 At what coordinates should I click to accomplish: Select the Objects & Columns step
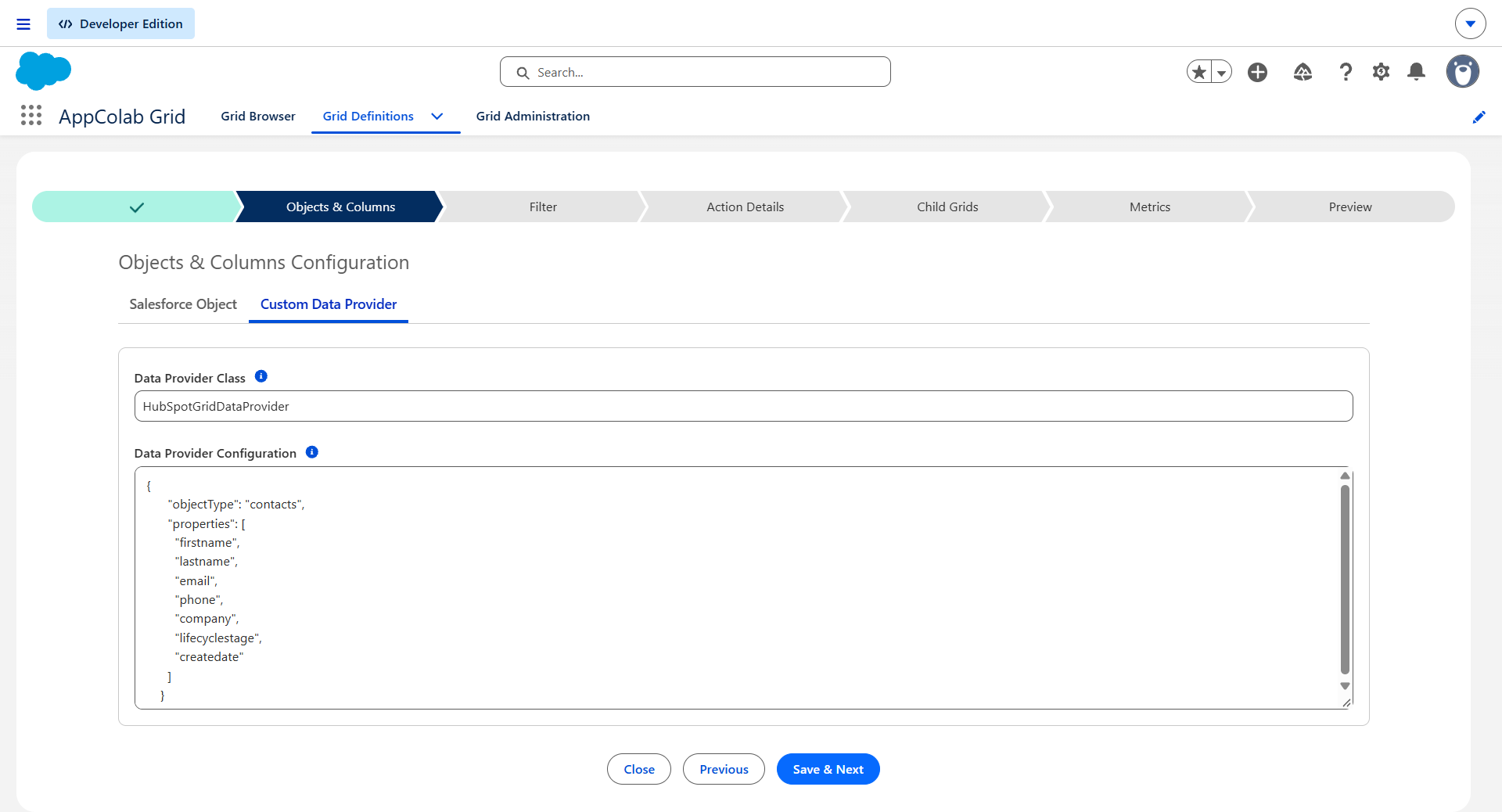340,207
